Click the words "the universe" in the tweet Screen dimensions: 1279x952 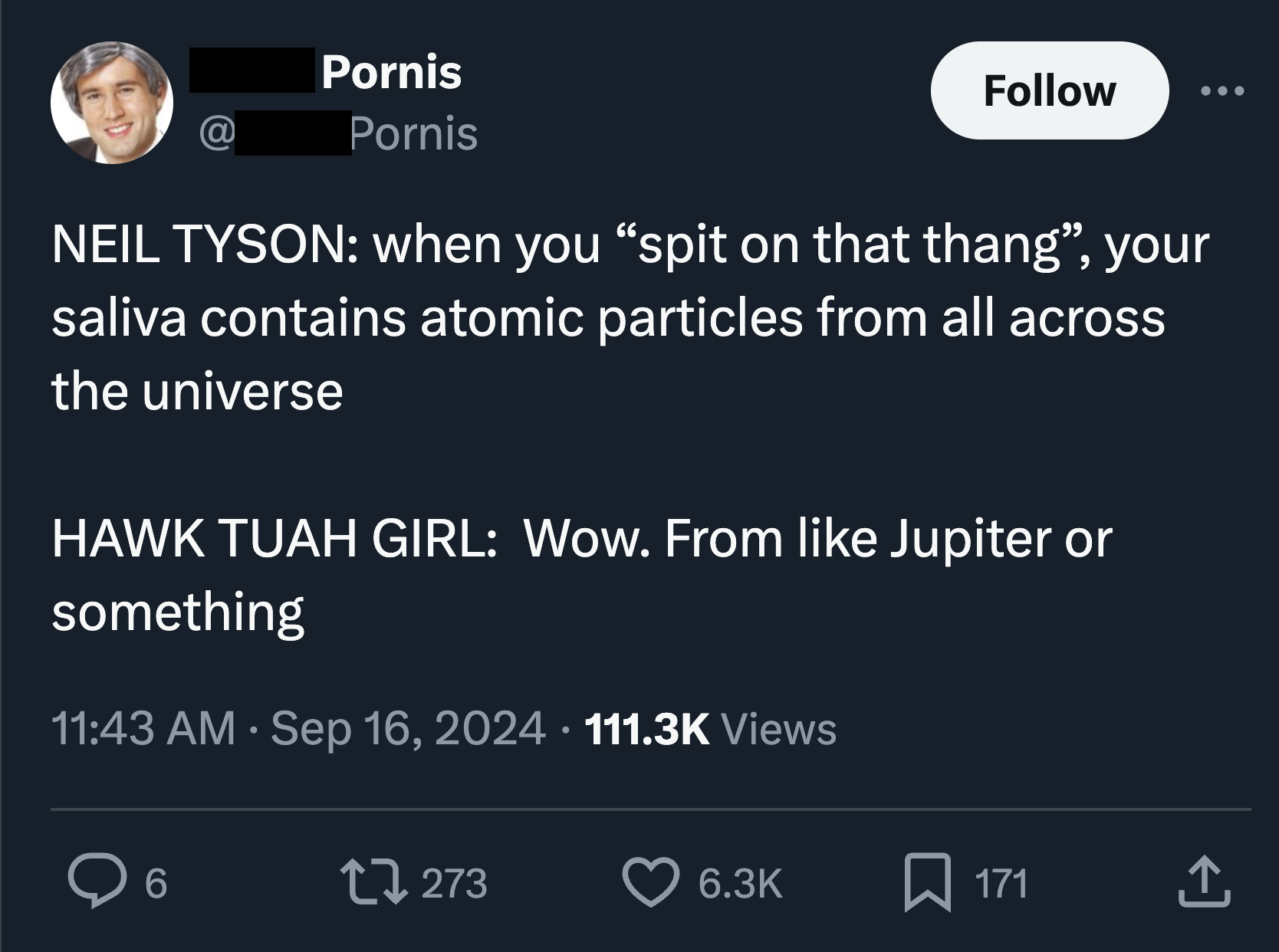click(197, 392)
